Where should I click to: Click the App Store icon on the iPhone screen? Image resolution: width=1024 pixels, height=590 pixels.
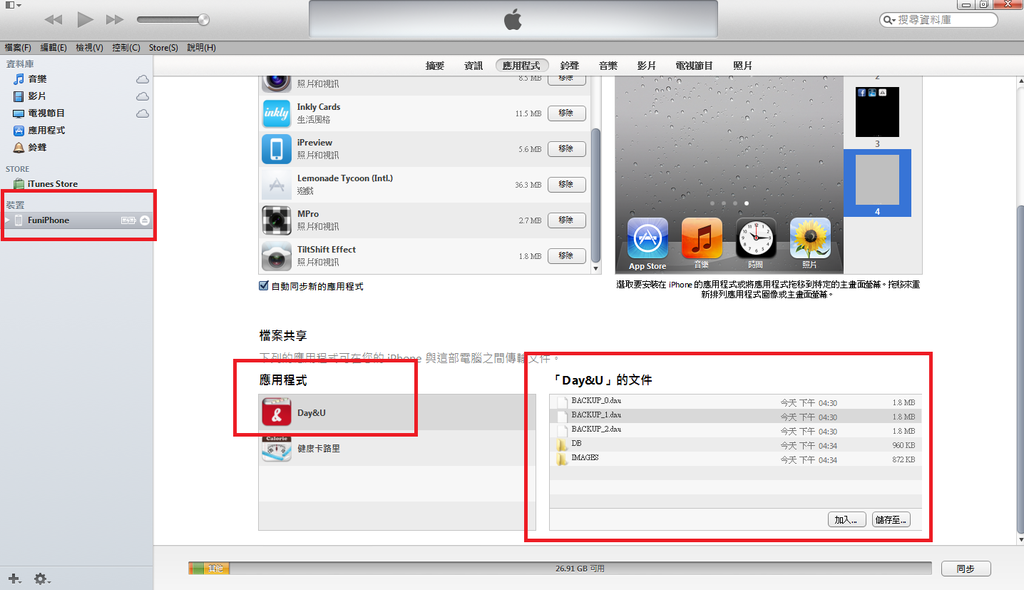(647, 238)
